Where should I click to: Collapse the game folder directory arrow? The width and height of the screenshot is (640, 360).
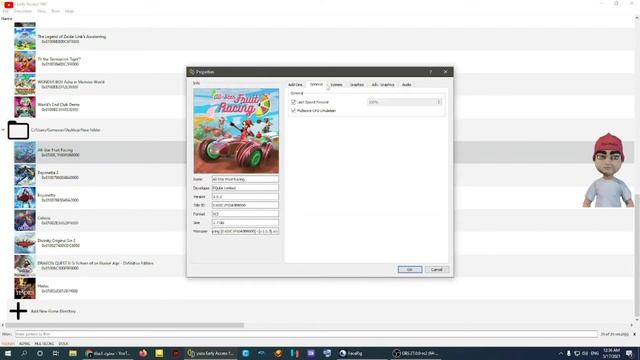coord(3,130)
